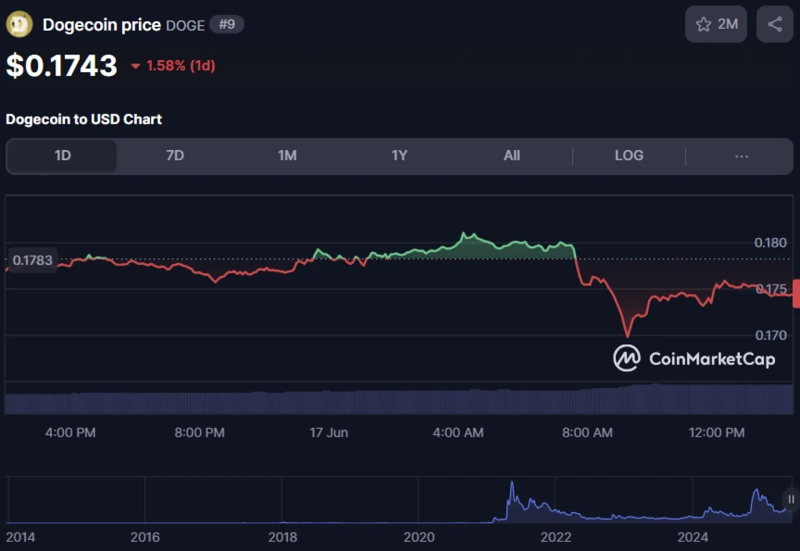Select the 1D chart range
Image resolution: width=800 pixels, height=551 pixels.
tap(62, 156)
